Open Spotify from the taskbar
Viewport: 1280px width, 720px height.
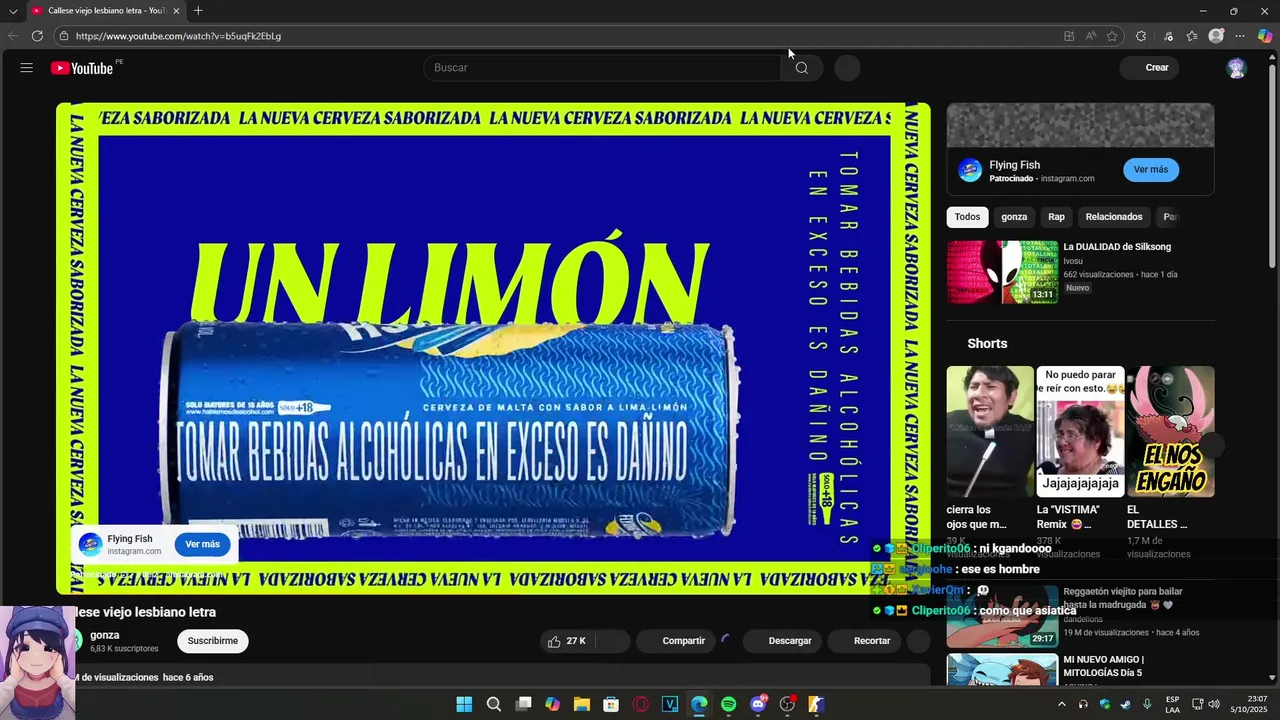(728, 704)
